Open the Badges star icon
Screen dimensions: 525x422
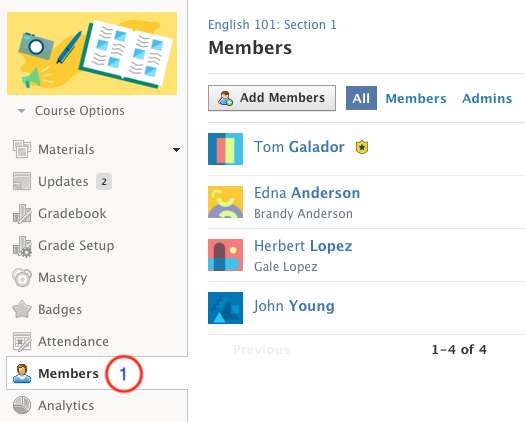(x=22, y=309)
